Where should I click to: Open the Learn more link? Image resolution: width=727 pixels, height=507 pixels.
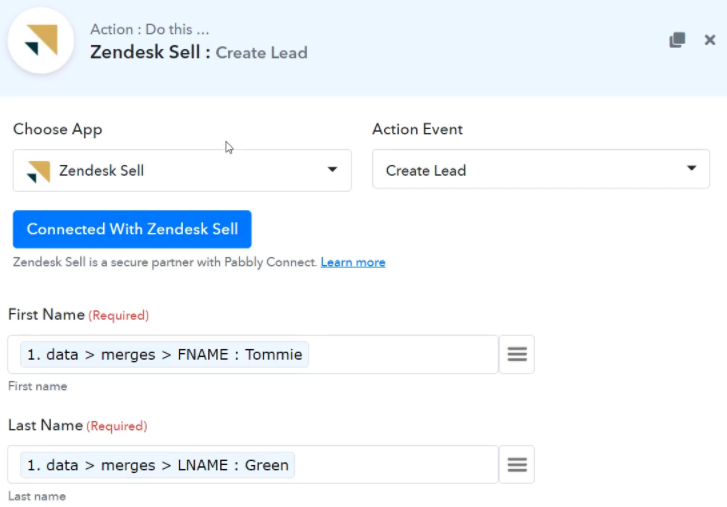click(x=353, y=262)
